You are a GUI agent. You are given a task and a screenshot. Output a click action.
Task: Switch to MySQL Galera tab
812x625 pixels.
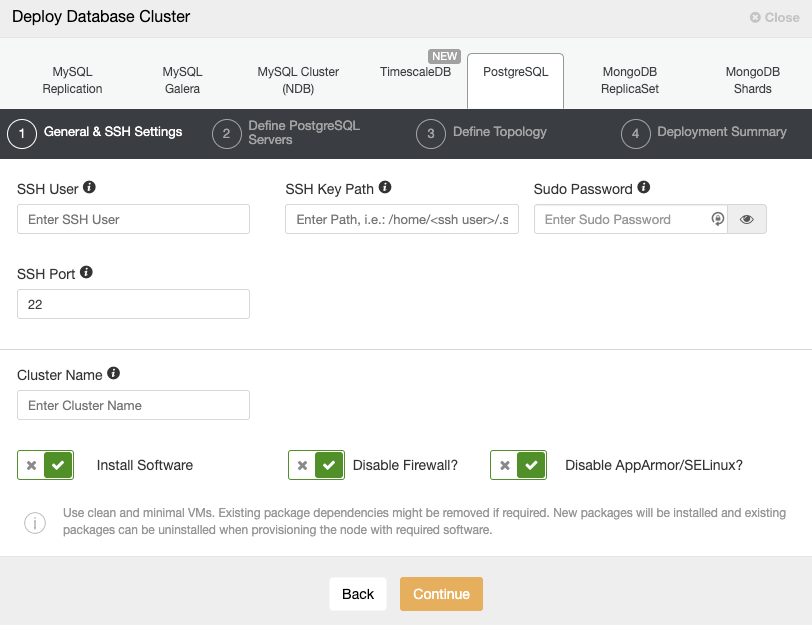point(182,80)
